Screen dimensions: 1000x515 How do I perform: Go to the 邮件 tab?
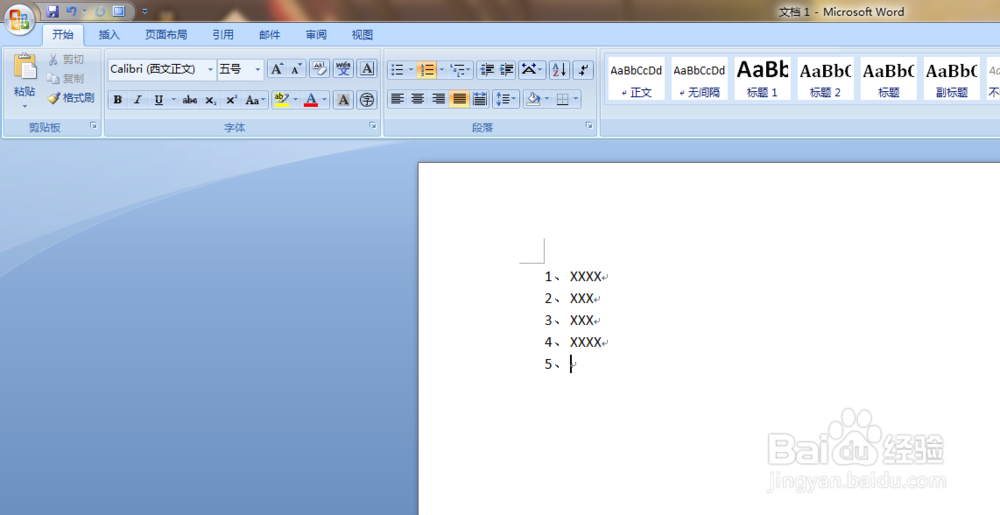coord(269,34)
